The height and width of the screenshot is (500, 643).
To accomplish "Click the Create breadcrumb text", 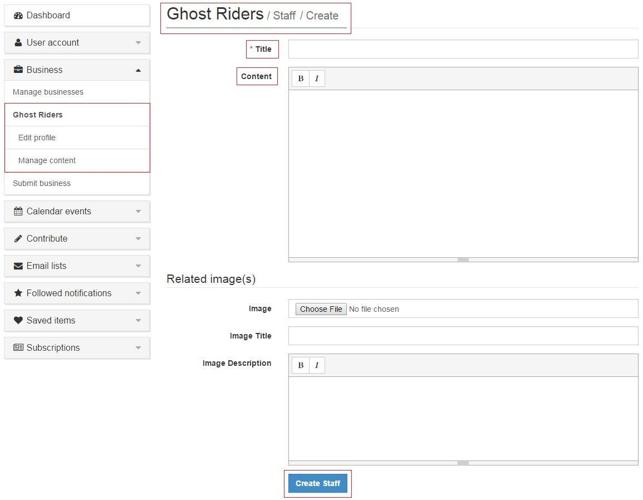I will point(322,16).
